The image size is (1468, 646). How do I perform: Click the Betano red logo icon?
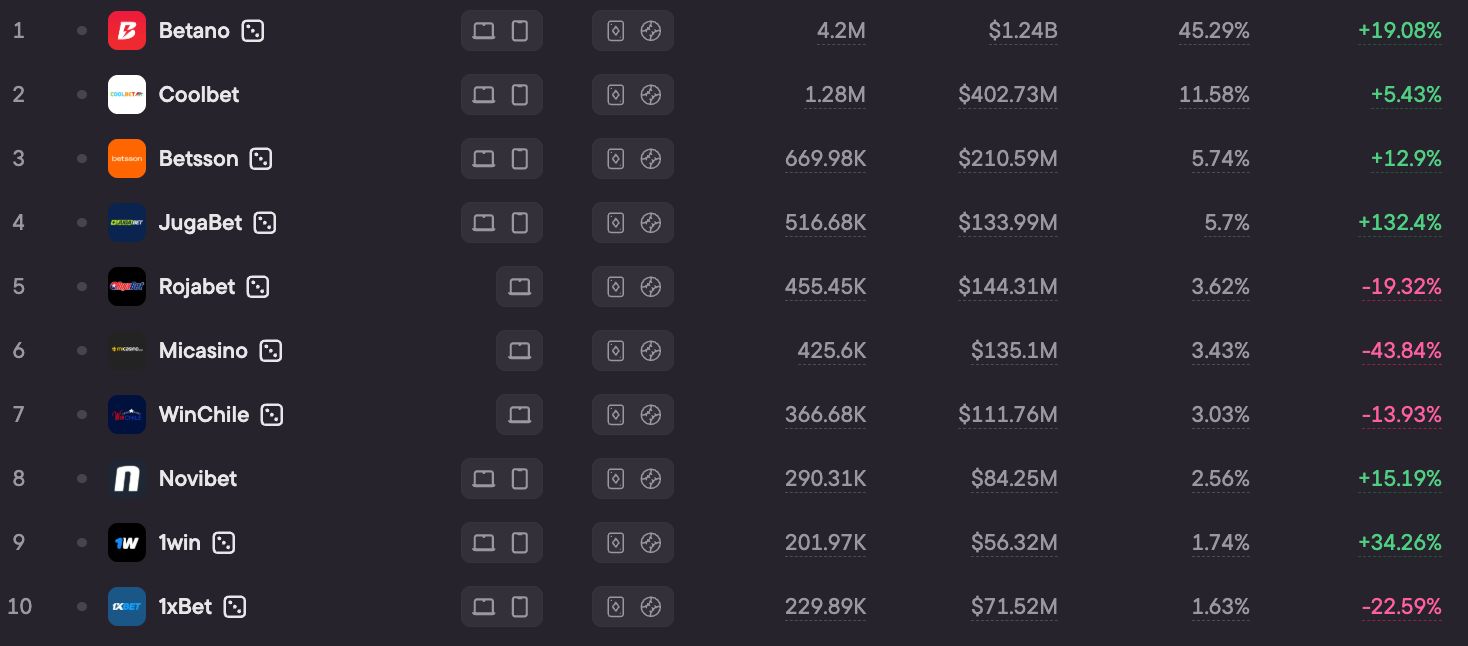coord(127,31)
